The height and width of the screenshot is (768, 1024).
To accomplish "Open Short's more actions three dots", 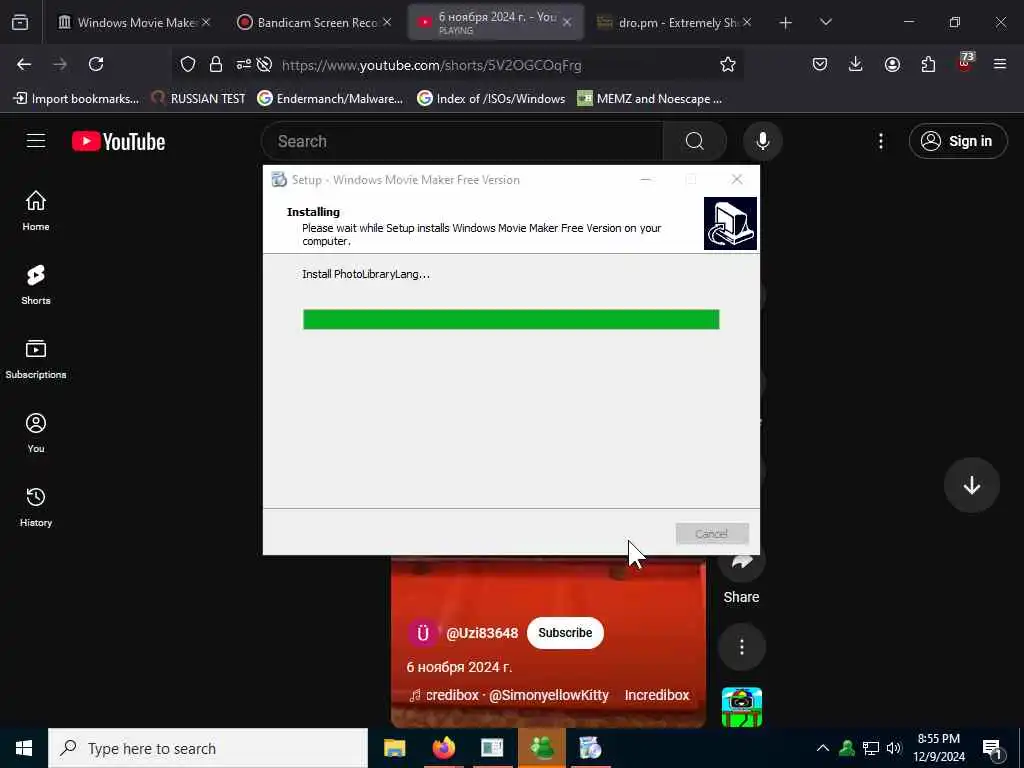I will [741, 647].
